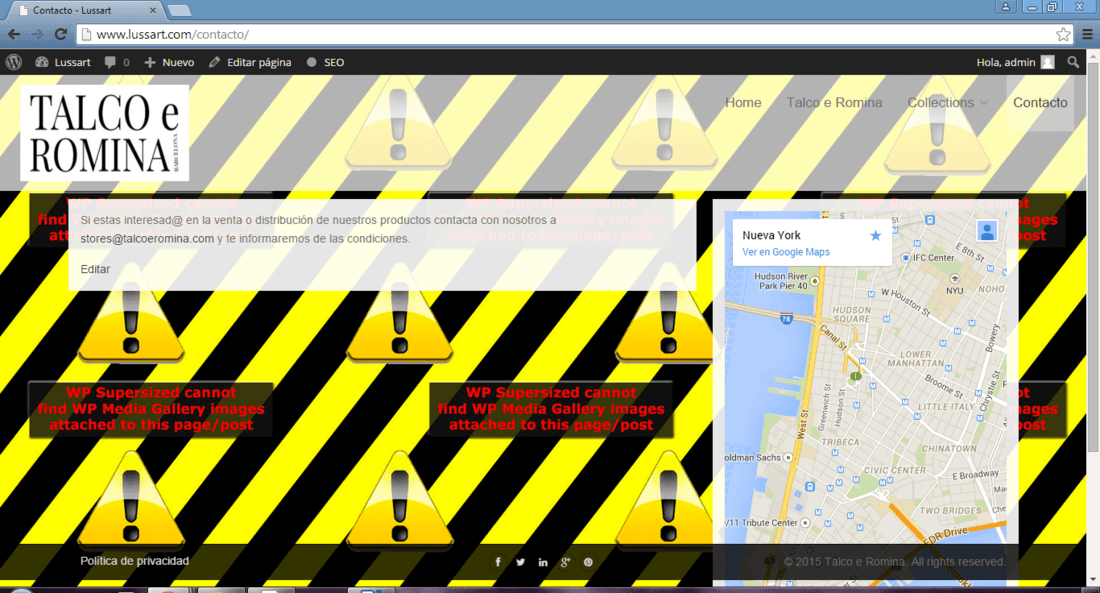Click the browser forward arrow
This screenshot has width=1100, height=593.
[x=37, y=34]
